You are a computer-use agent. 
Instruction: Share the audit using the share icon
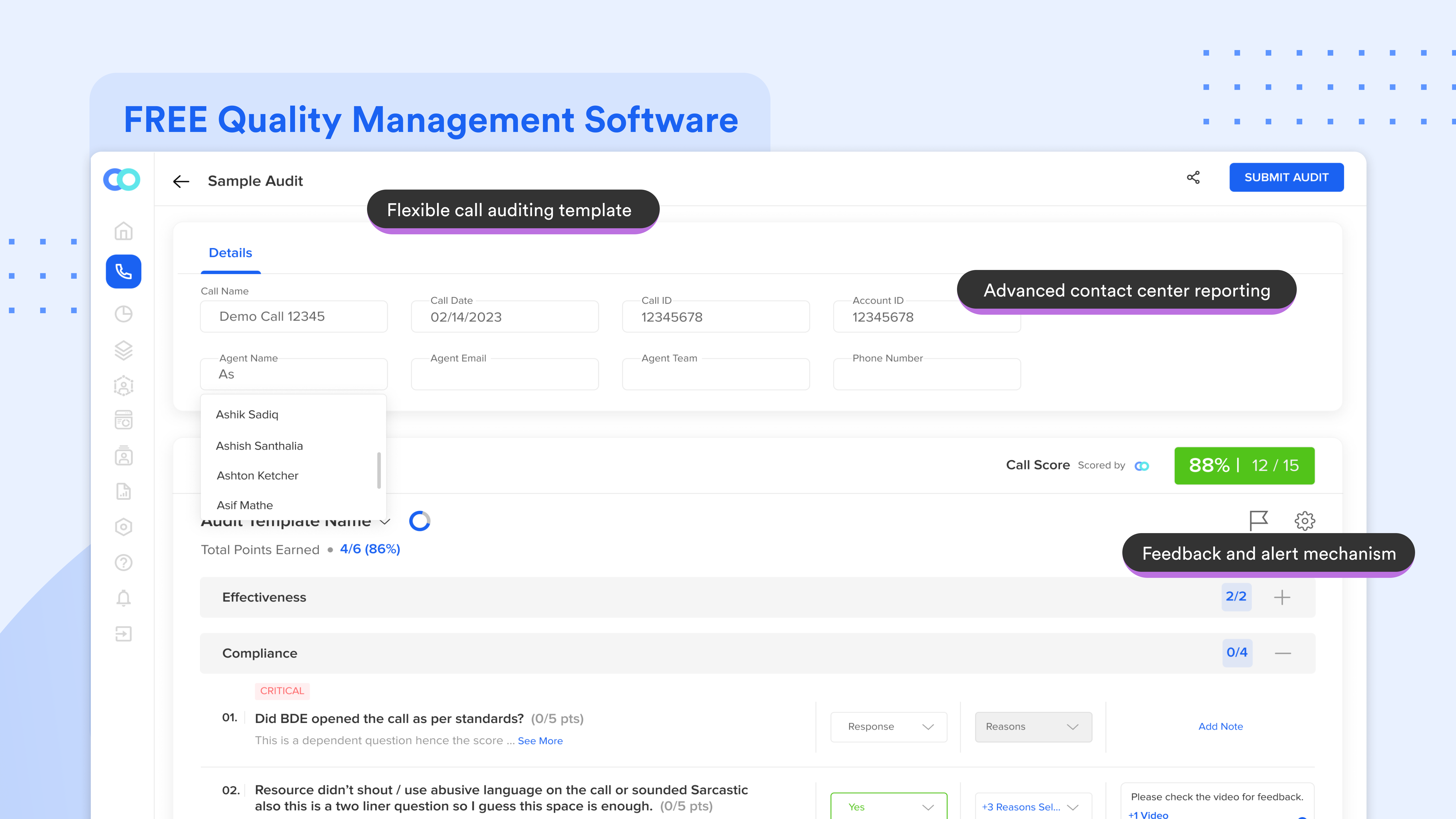pyautogui.click(x=1194, y=177)
